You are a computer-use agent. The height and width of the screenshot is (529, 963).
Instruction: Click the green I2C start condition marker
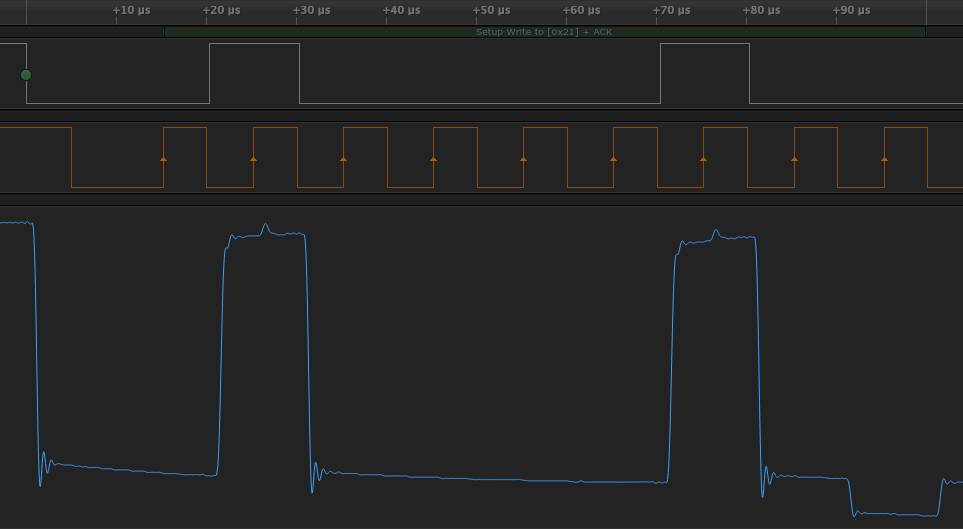point(26,75)
